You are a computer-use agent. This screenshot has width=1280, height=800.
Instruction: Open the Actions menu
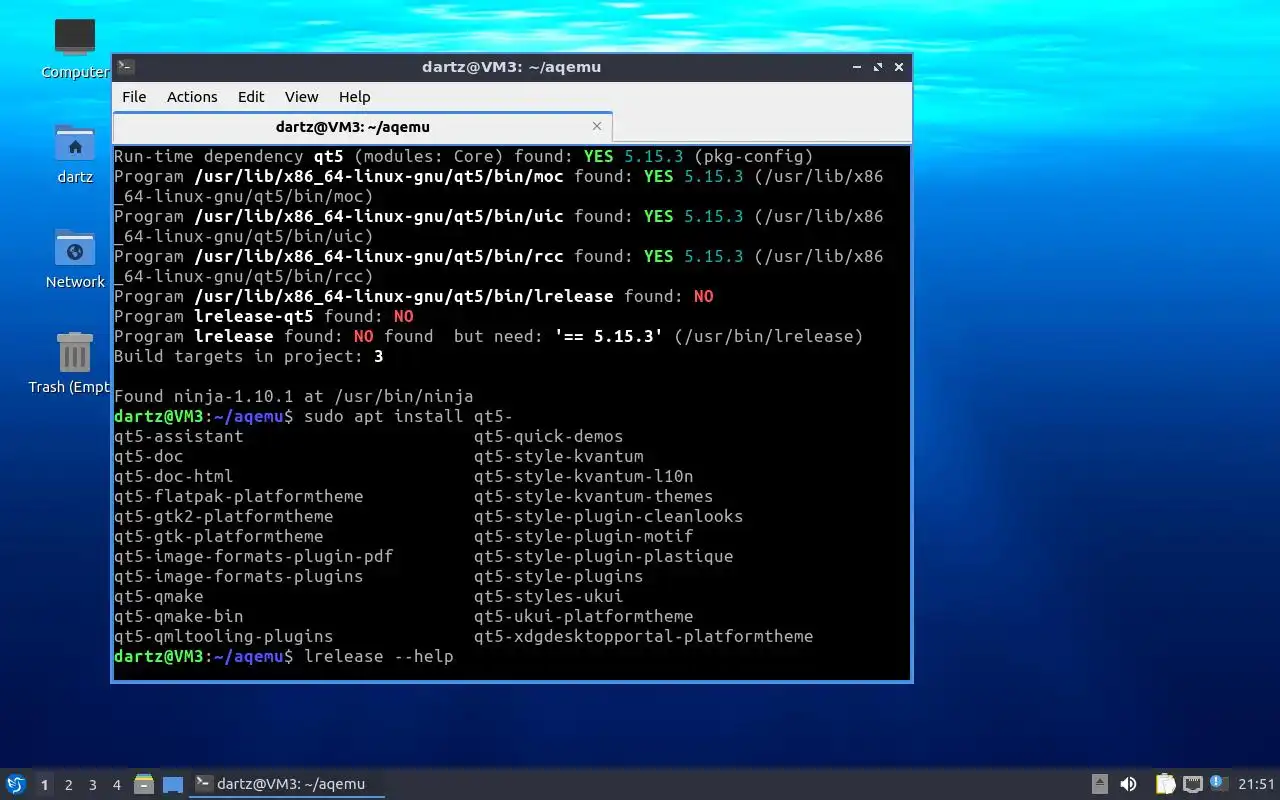(x=192, y=97)
